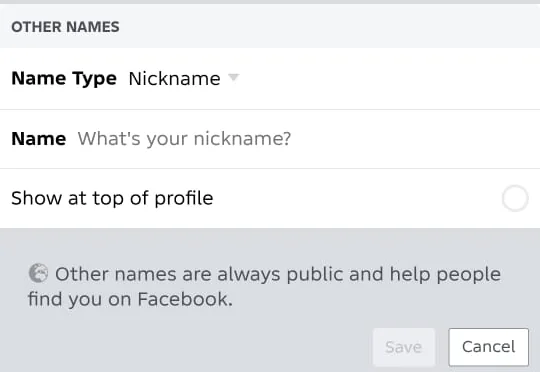Click the 'Show at top of profile' text
Screen dimensions: 540x372
pyautogui.click(x=112, y=198)
